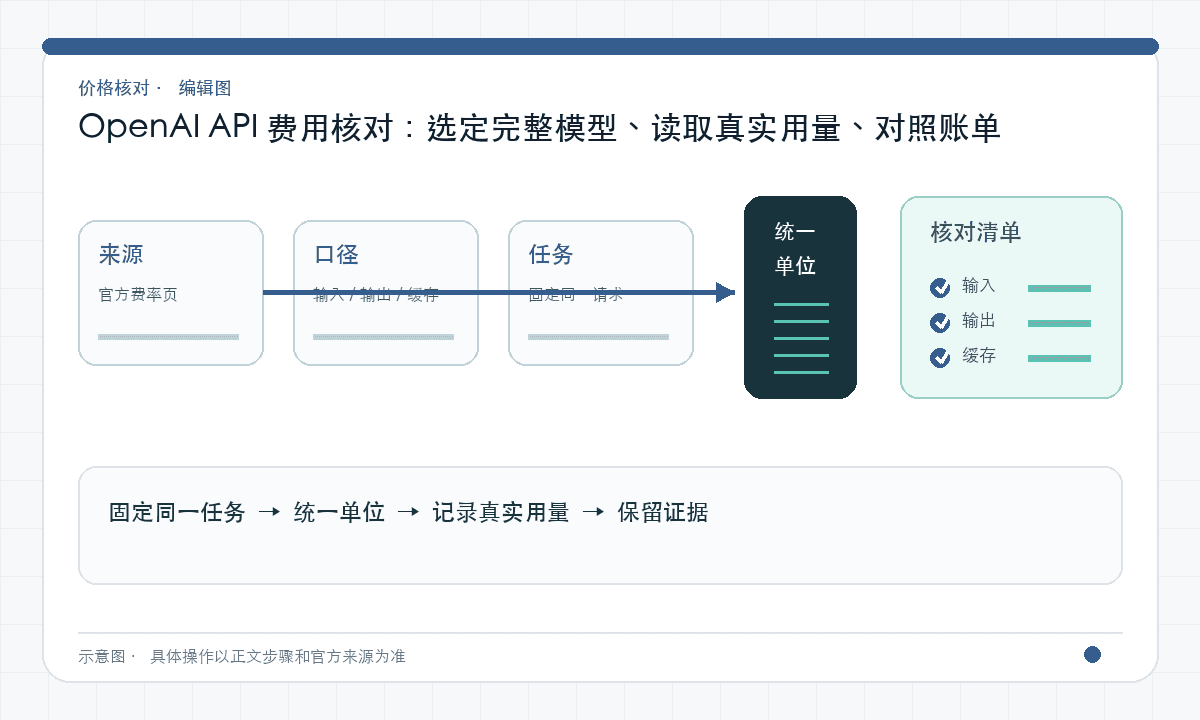Click 固定同一任务 in the flow row

pos(177,513)
